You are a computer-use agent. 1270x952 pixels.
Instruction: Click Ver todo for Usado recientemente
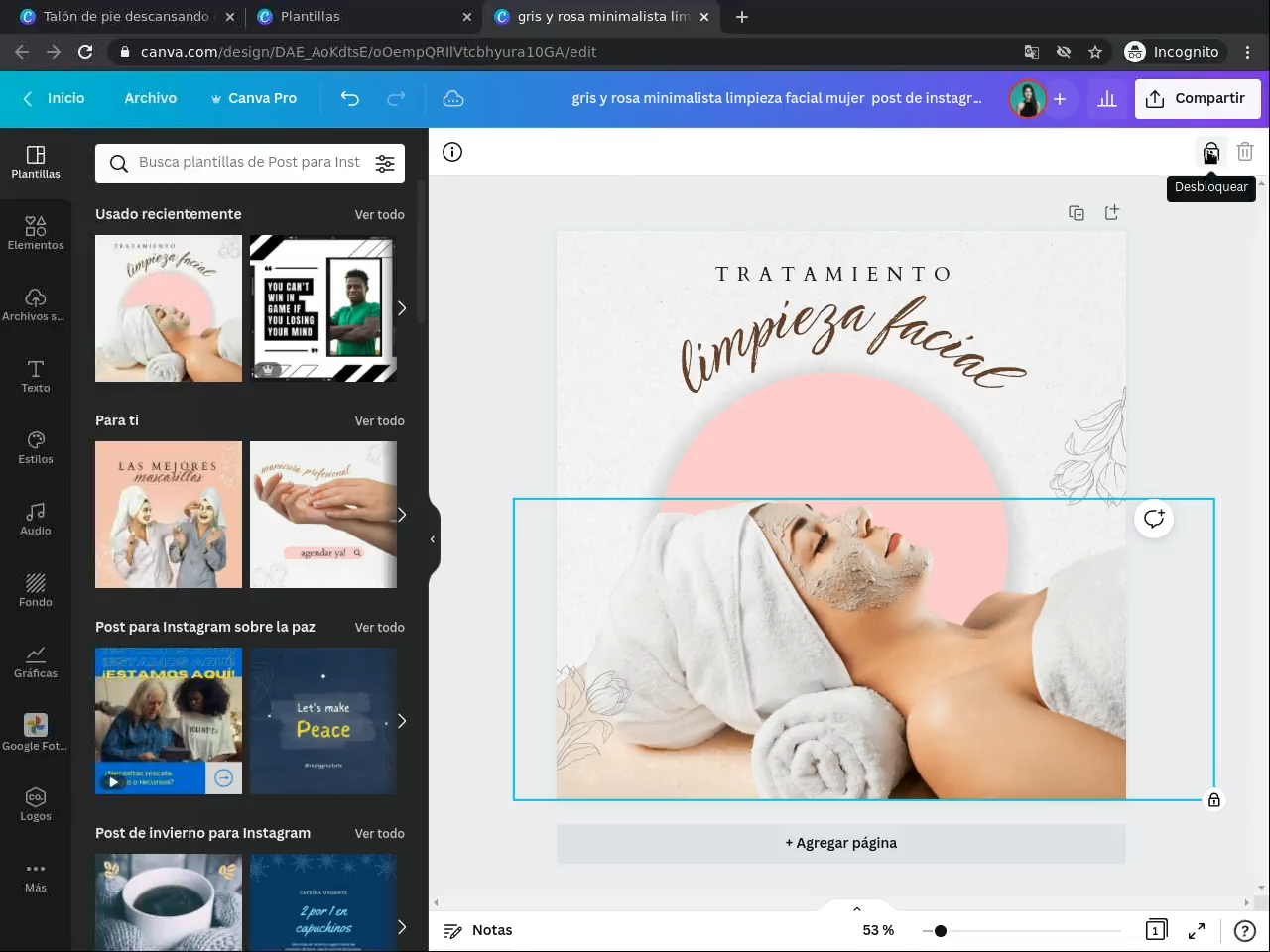click(380, 214)
